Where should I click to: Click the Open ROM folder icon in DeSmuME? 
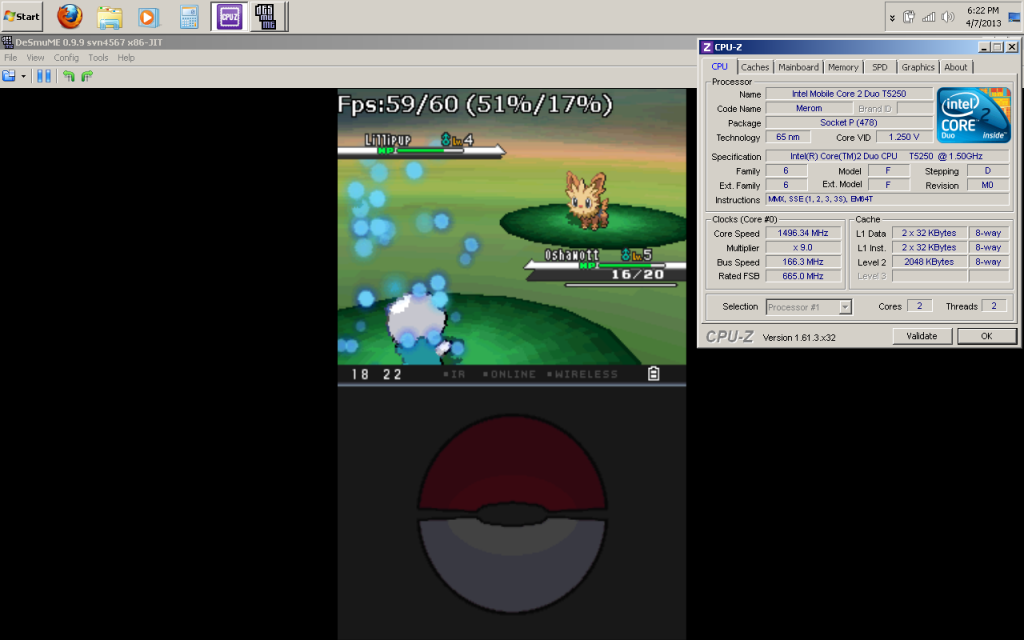point(8,76)
